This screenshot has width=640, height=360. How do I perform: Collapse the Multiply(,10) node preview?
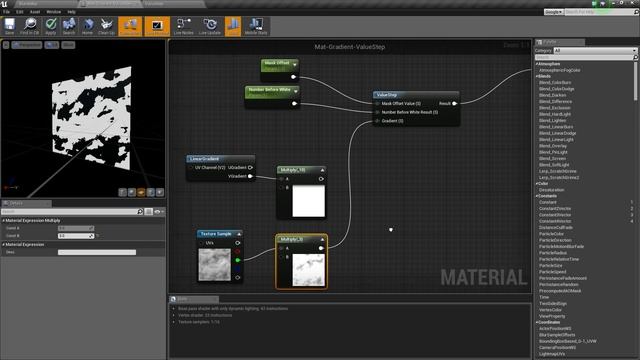click(322, 170)
